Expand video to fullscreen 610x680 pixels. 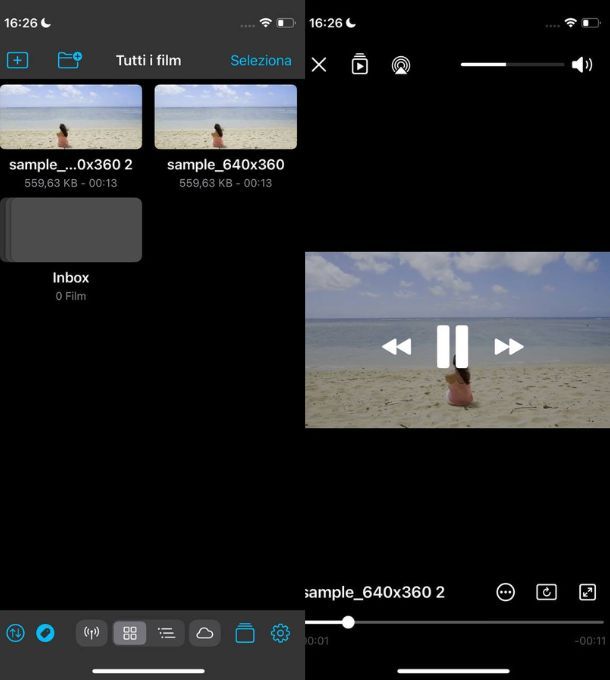pos(588,592)
